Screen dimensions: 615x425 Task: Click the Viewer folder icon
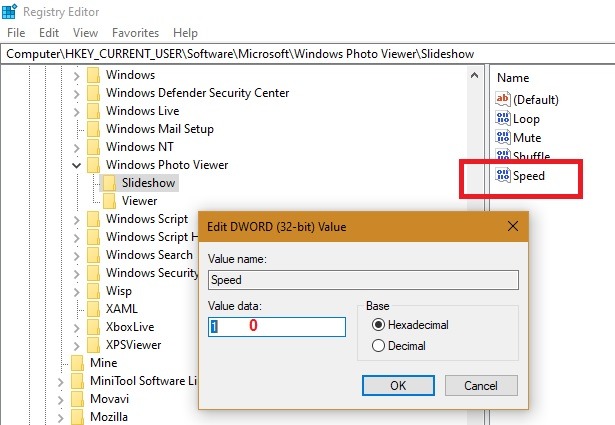pyautogui.click(x=109, y=201)
